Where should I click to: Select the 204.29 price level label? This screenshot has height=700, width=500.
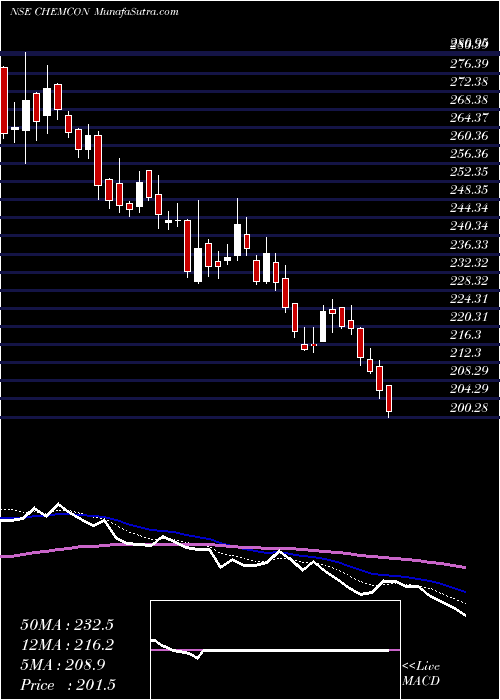468,389
